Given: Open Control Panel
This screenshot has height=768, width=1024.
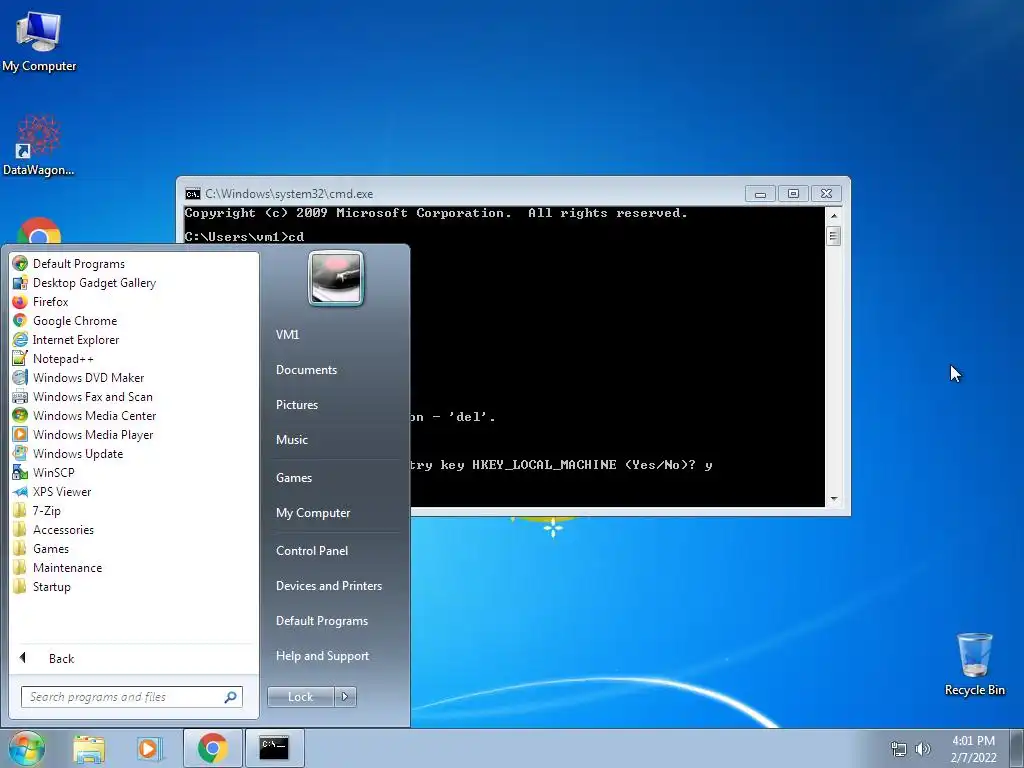Looking at the screenshot, I should [312, 551].
